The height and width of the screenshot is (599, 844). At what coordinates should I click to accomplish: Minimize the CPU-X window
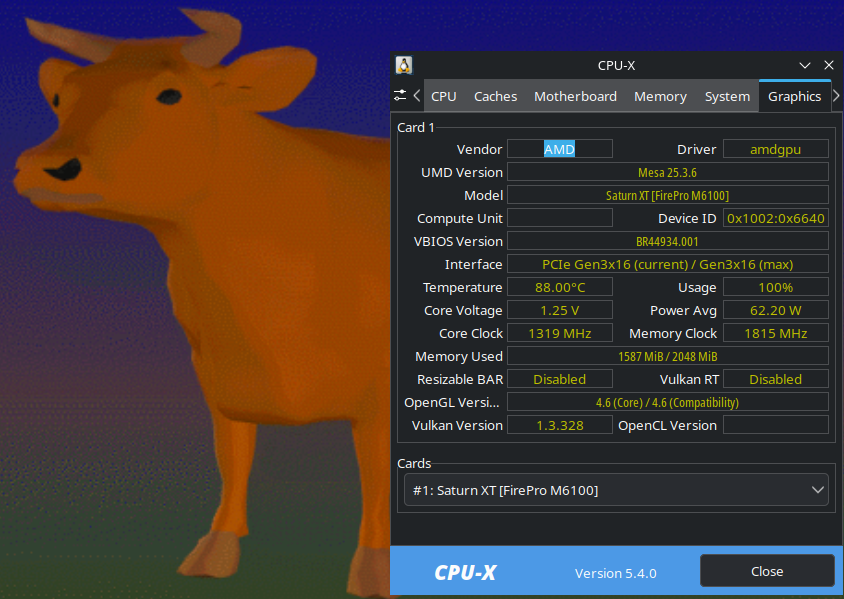tap(805, 65)
